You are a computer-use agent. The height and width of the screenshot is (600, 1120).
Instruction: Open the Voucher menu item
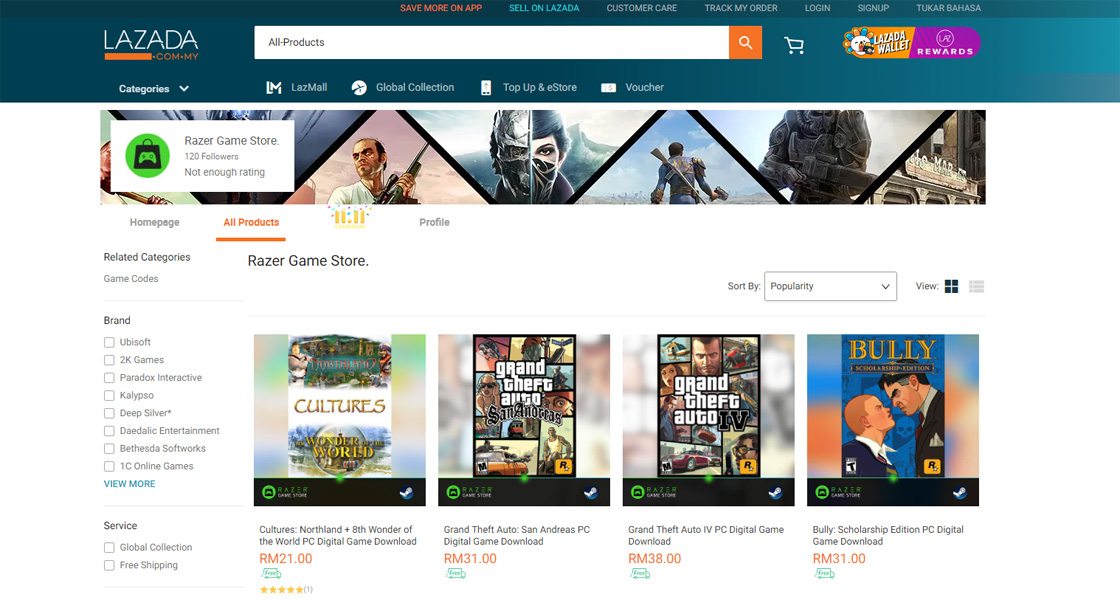[x=644, y=88]
